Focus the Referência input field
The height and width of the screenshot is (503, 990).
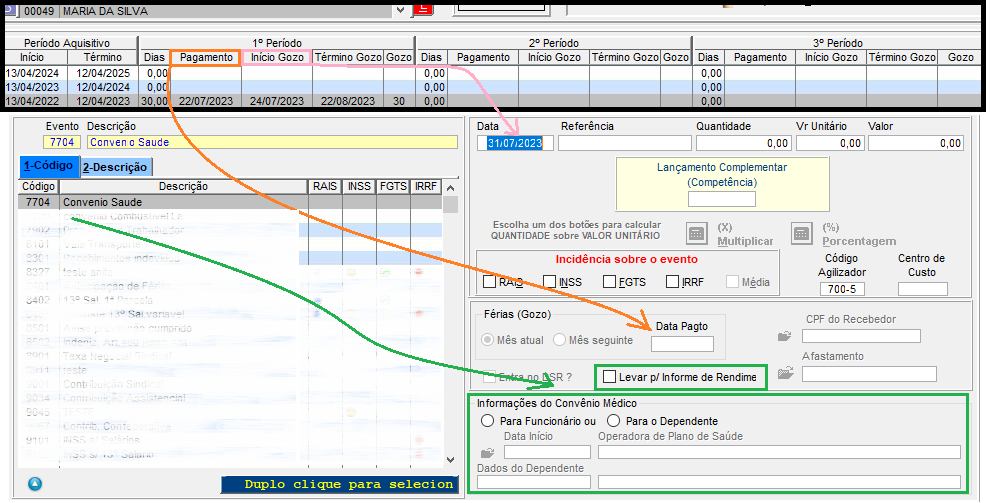click(625, 143)
